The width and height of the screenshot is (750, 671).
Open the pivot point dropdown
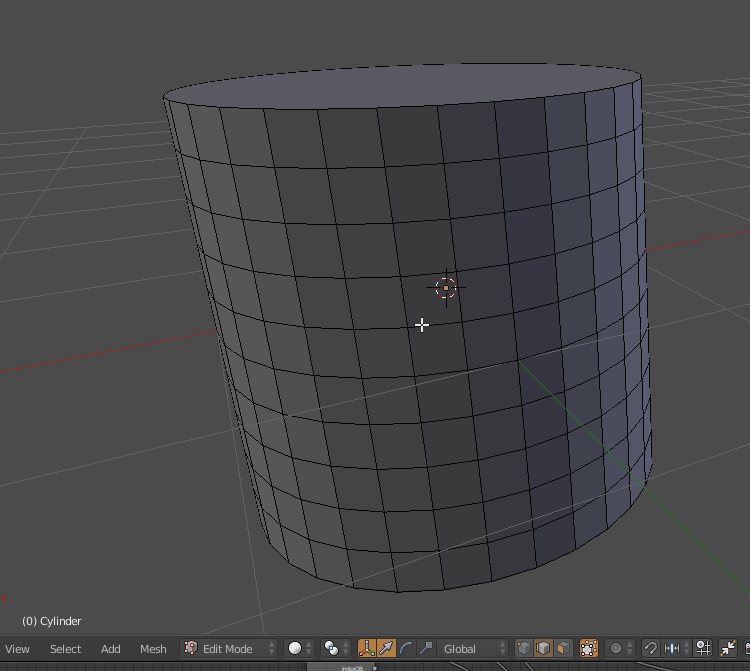[x=335, y=649]
